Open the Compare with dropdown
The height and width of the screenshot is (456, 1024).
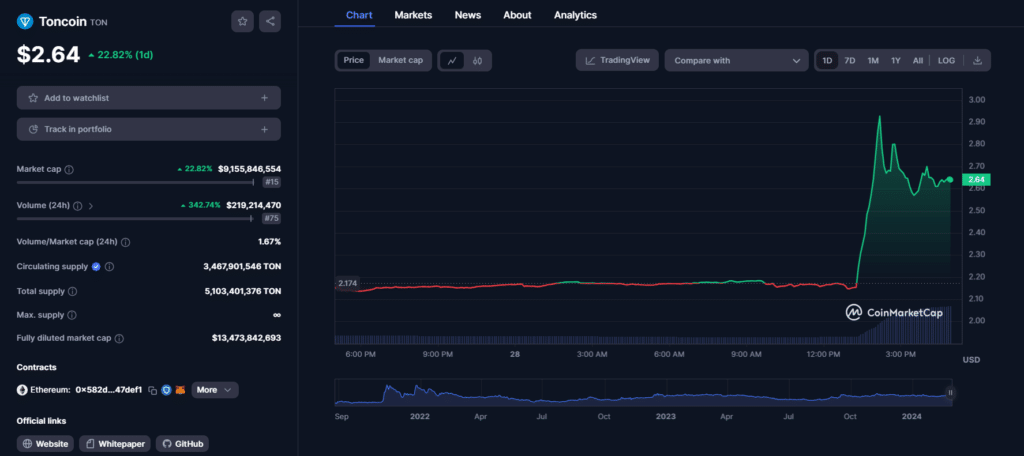pos(736,60)
